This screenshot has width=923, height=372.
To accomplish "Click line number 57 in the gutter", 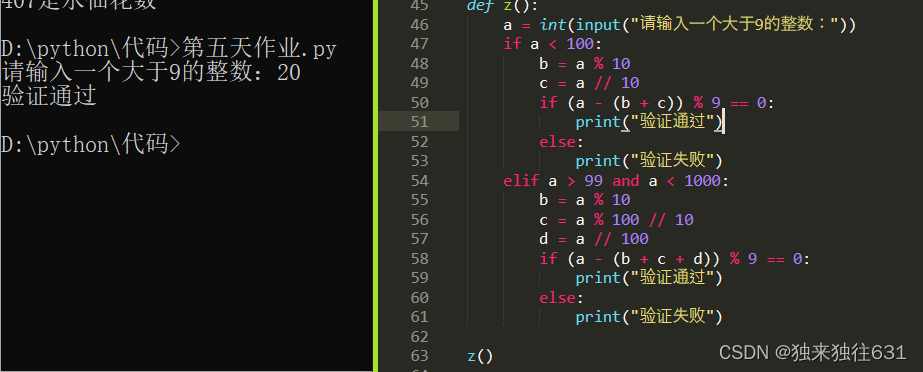I will [419, 239].
